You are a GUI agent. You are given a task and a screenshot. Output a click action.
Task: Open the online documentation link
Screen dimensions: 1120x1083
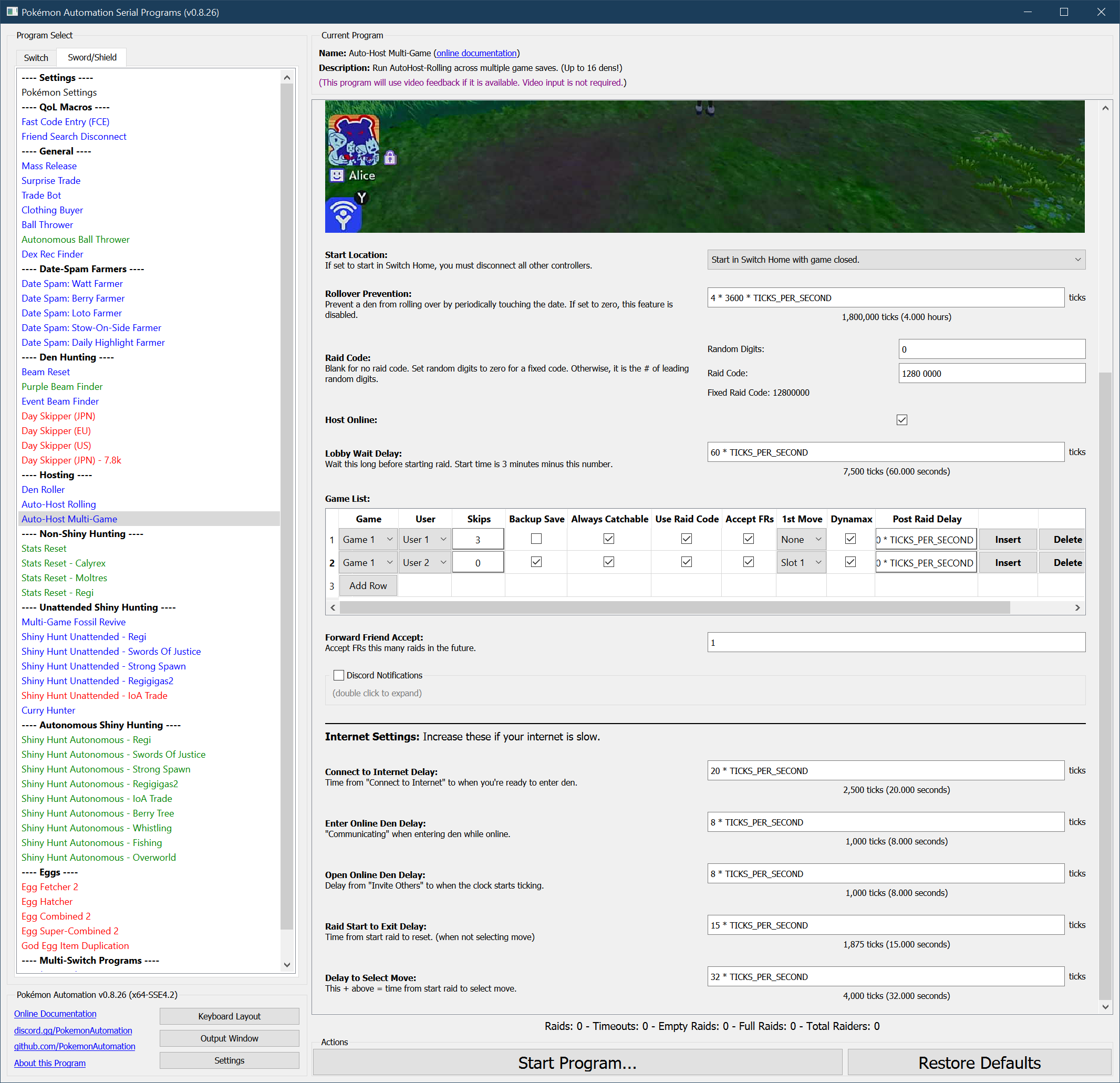pos(476,53)
